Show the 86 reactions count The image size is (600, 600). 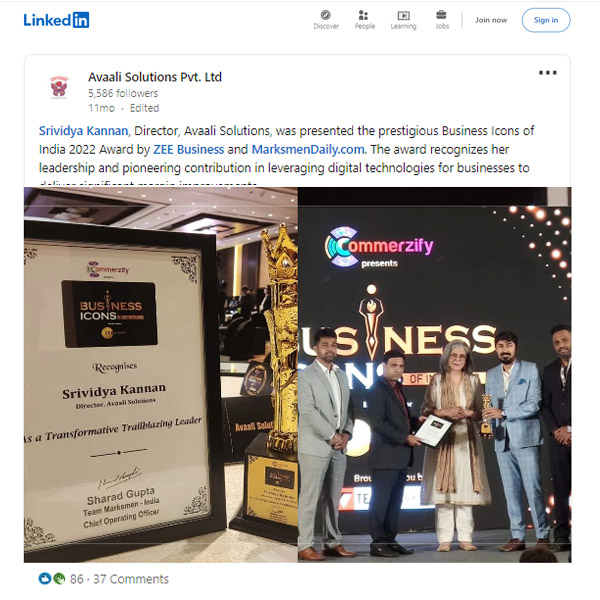[77, 579]
